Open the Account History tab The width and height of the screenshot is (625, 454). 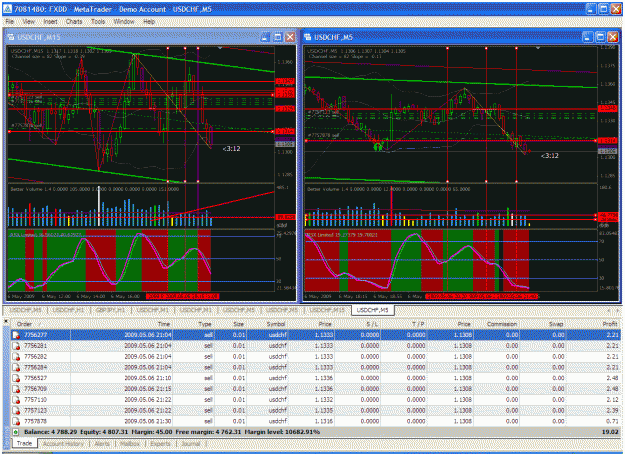coord(63,443)
